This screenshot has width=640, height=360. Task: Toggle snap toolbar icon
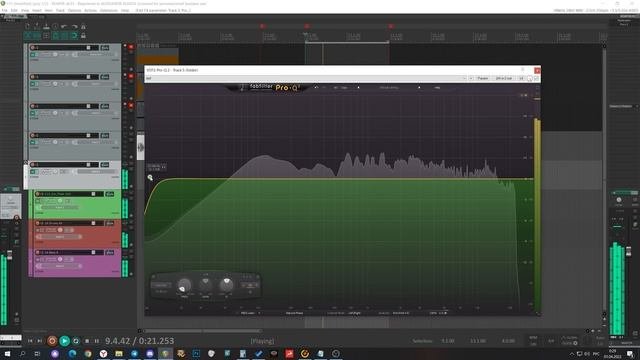tap(74, 36)
